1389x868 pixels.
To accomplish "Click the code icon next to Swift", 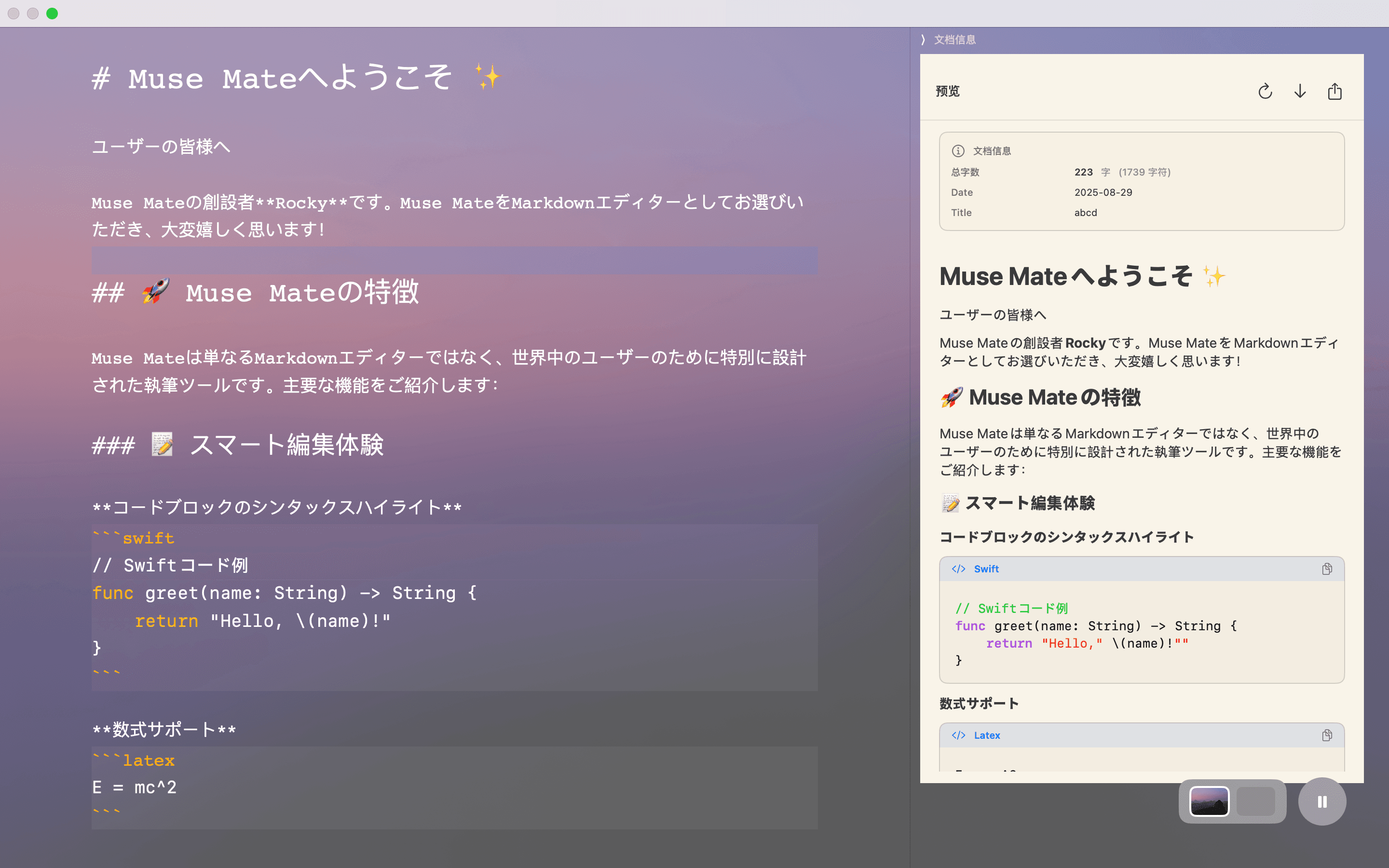I will pos(958,569).
